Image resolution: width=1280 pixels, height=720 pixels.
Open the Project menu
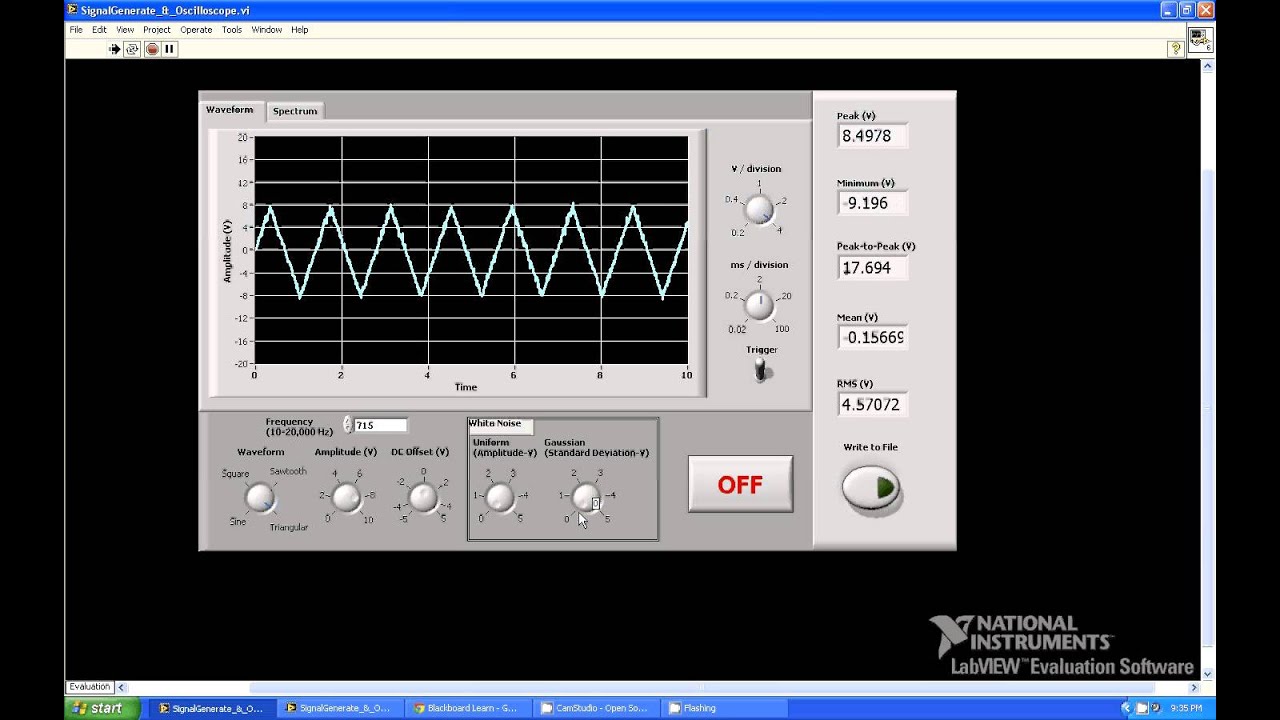[157, 30]
